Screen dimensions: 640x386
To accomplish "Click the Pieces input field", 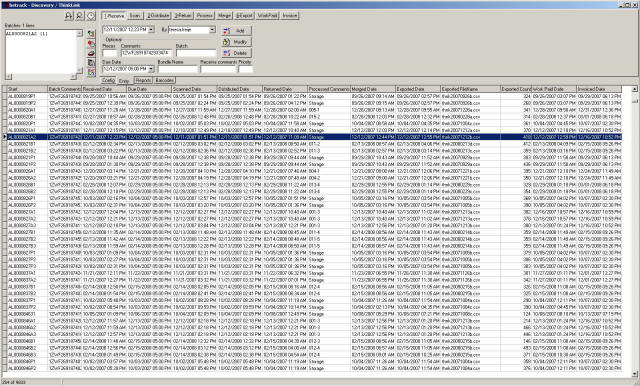I will point(109,53).
